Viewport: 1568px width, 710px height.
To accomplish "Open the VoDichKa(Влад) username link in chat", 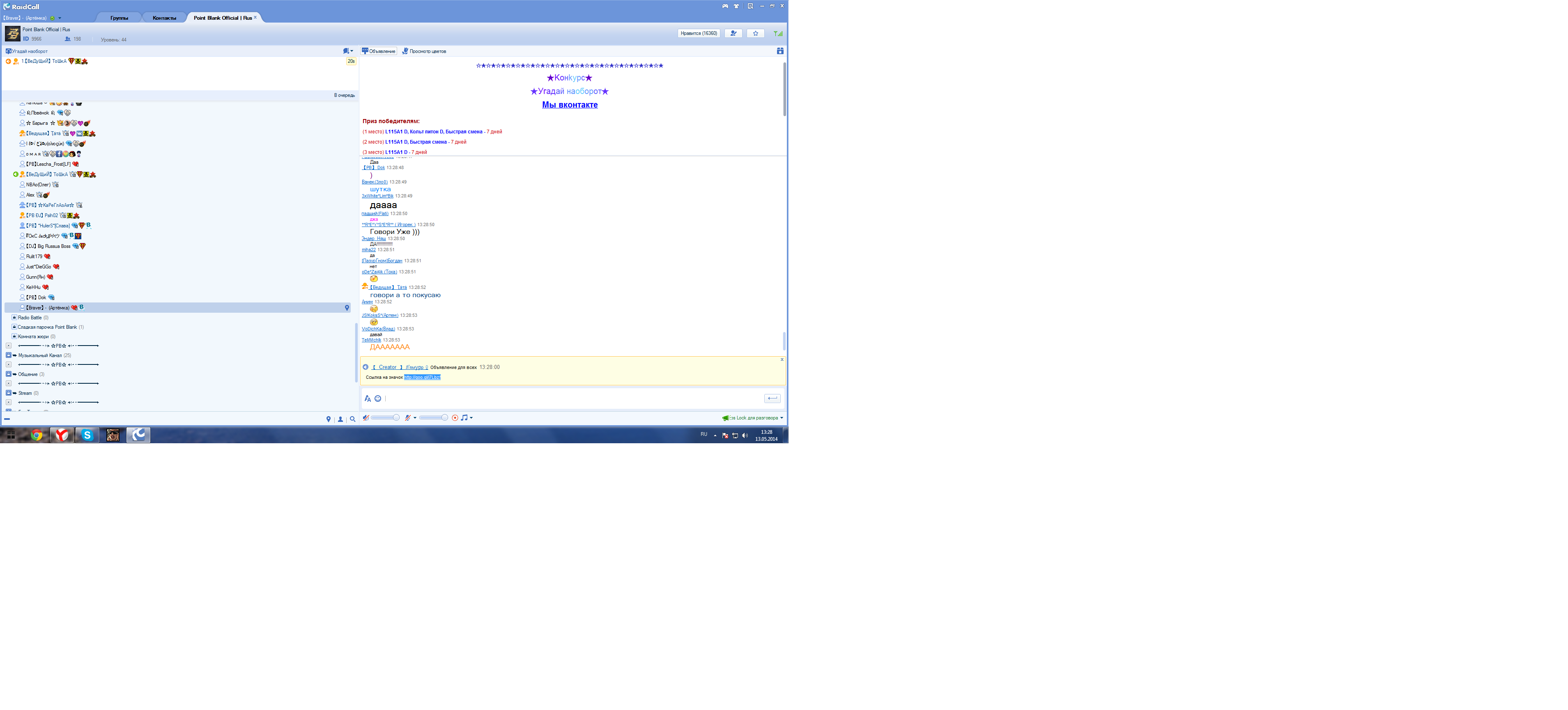I will click(x=378, y=329).
